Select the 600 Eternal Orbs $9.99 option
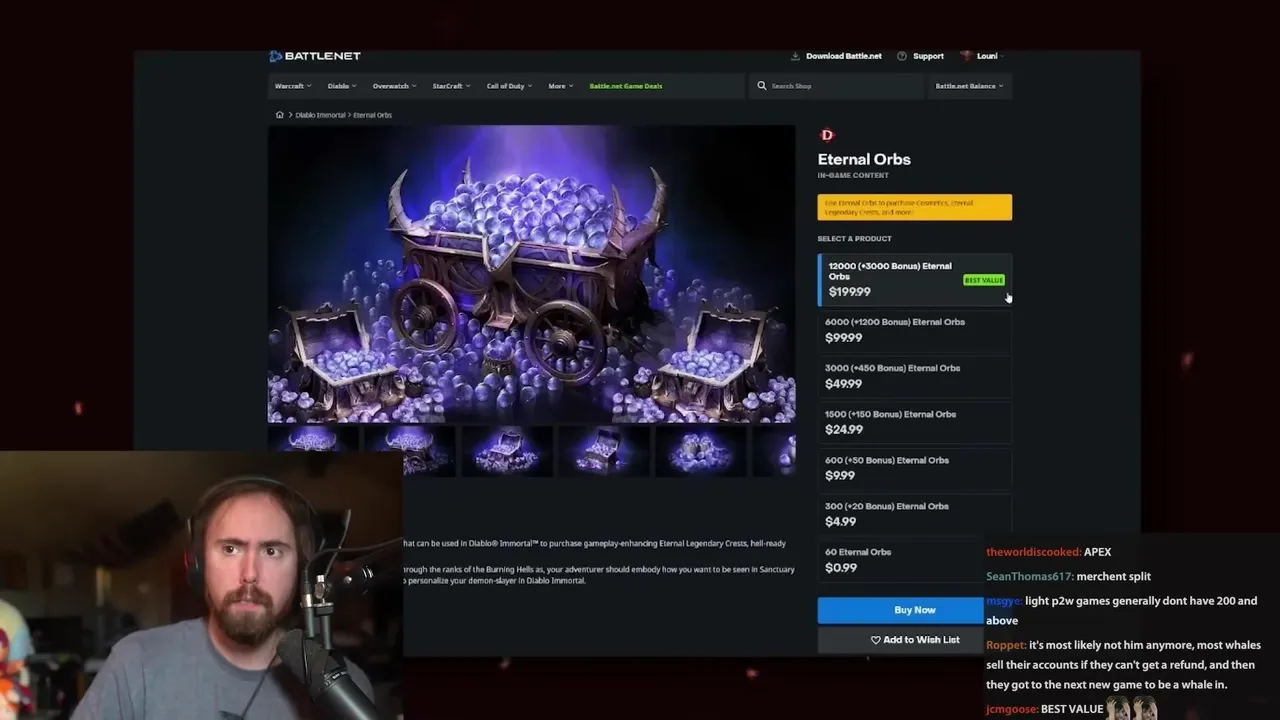 pyautogui.click(x=915, y=468)
